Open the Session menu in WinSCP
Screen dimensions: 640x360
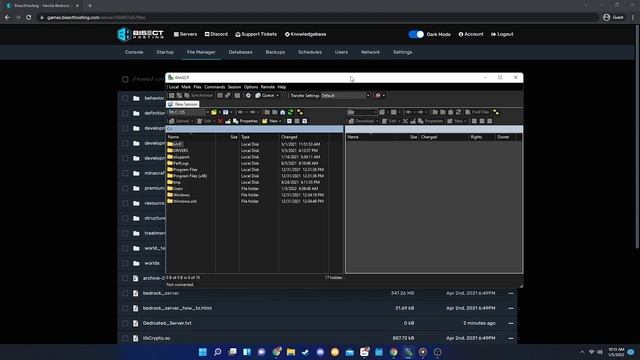click(234, 87)
